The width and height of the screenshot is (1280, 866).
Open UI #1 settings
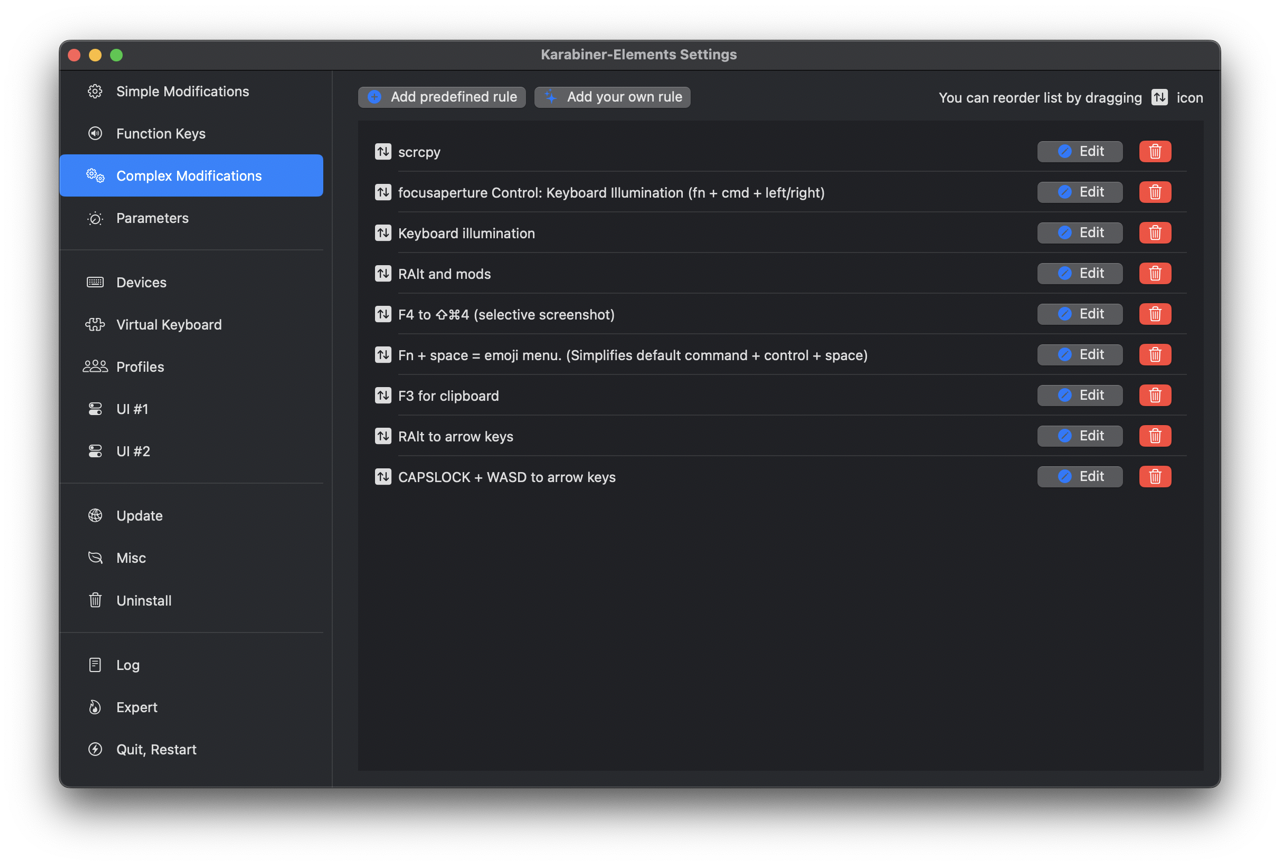(191, 409)
